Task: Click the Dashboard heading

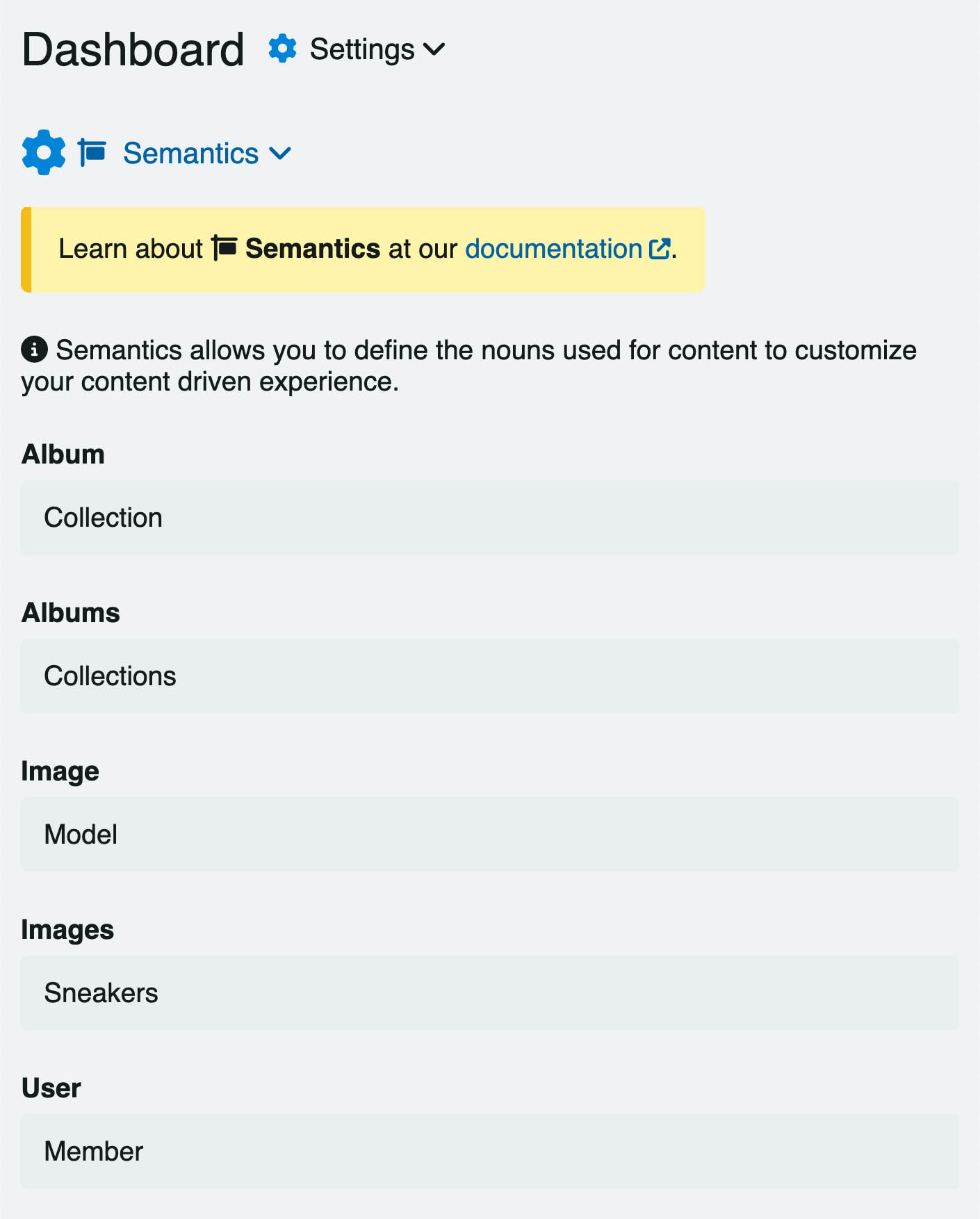Action: tap(133, 49)
